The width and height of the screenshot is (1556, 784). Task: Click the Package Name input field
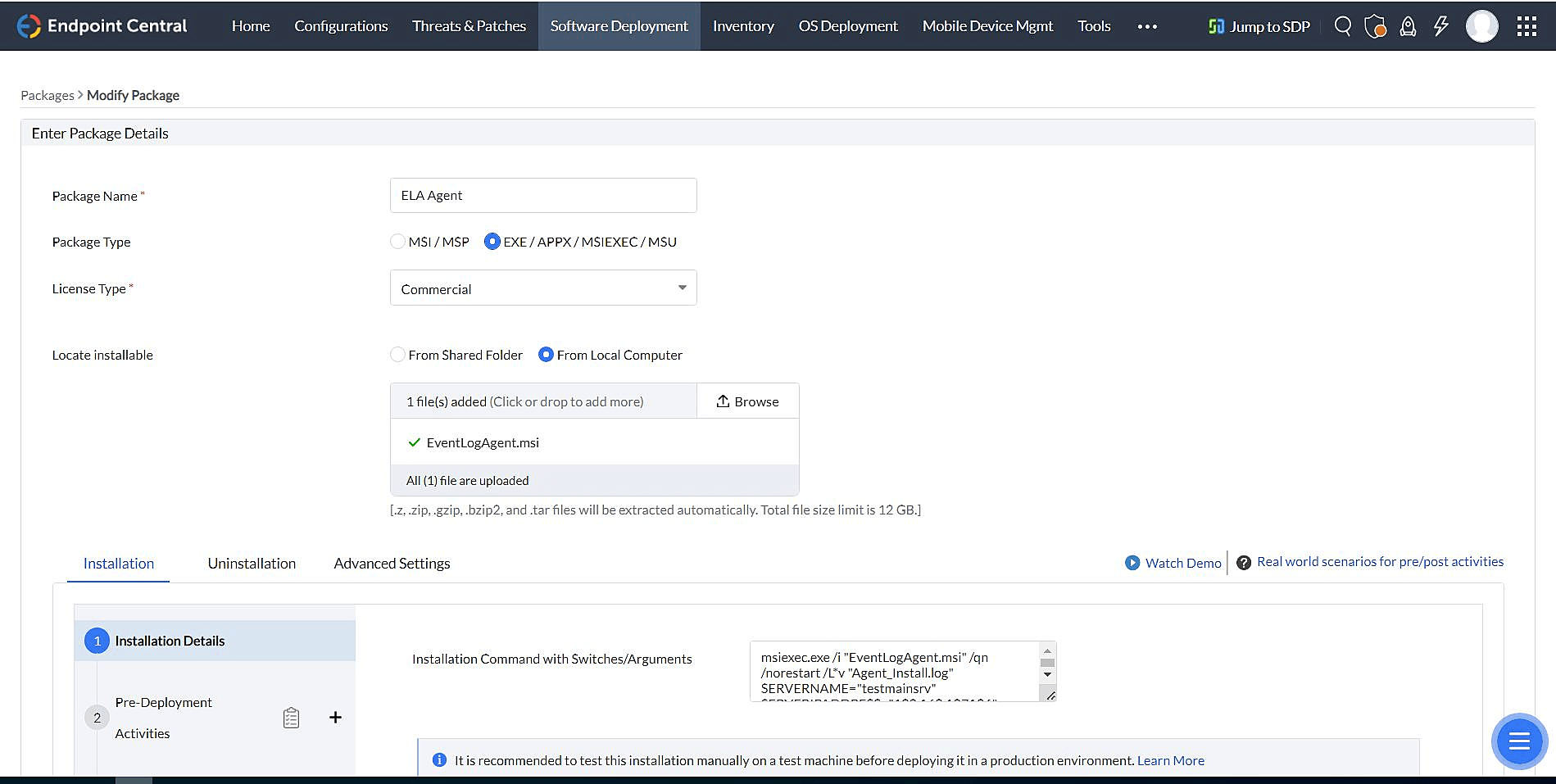tap(543, 195)
